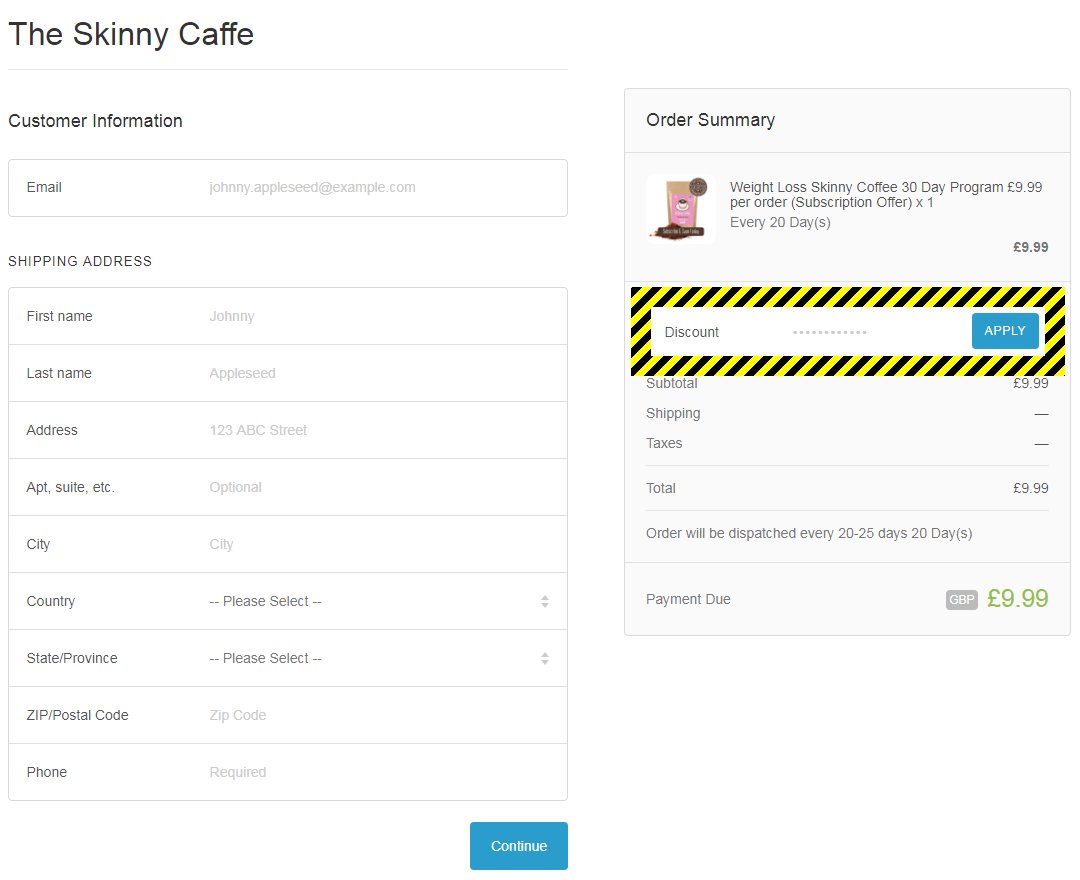Click the £9.99 Payment Due amount
Image resolution: width=1080 pixels, height=880 pixels.
click(1017, 599)
